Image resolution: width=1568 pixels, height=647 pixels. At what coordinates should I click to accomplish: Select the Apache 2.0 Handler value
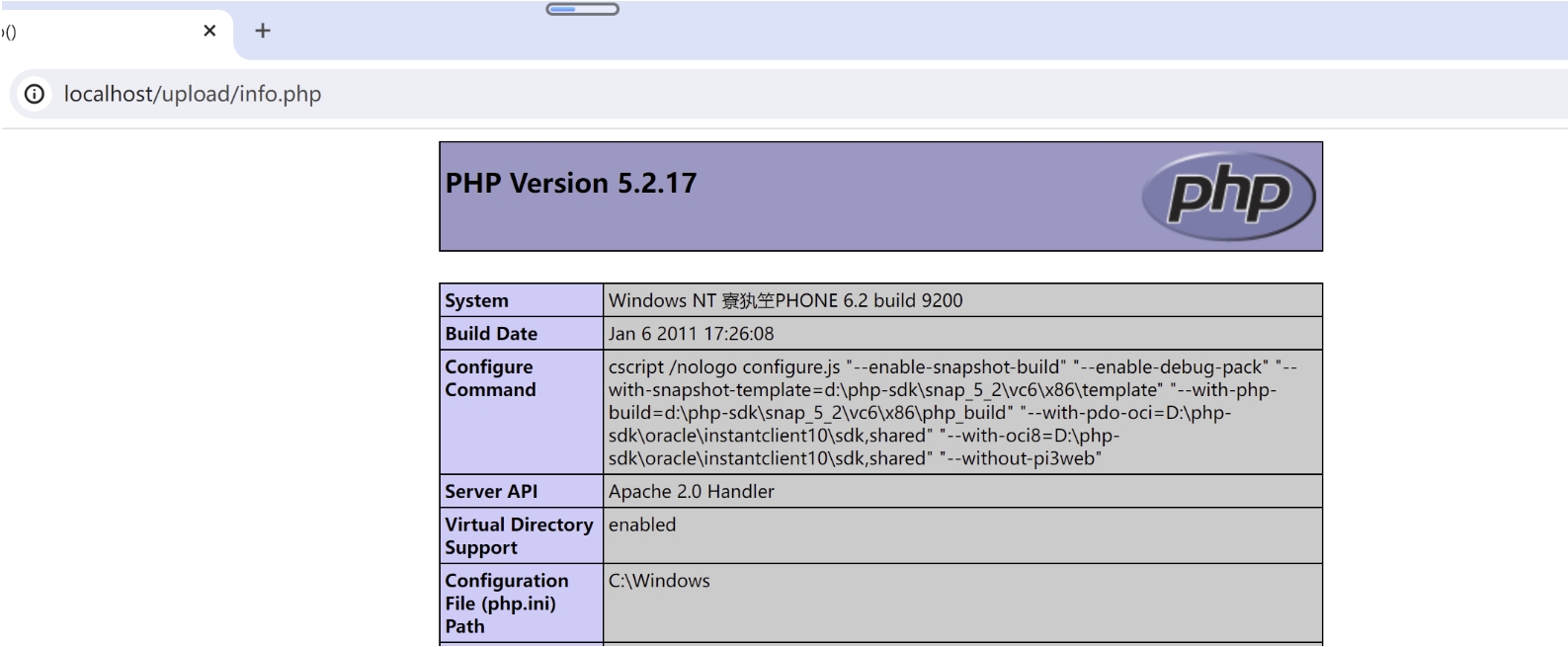pyautogui.click(x=692, y=491)
